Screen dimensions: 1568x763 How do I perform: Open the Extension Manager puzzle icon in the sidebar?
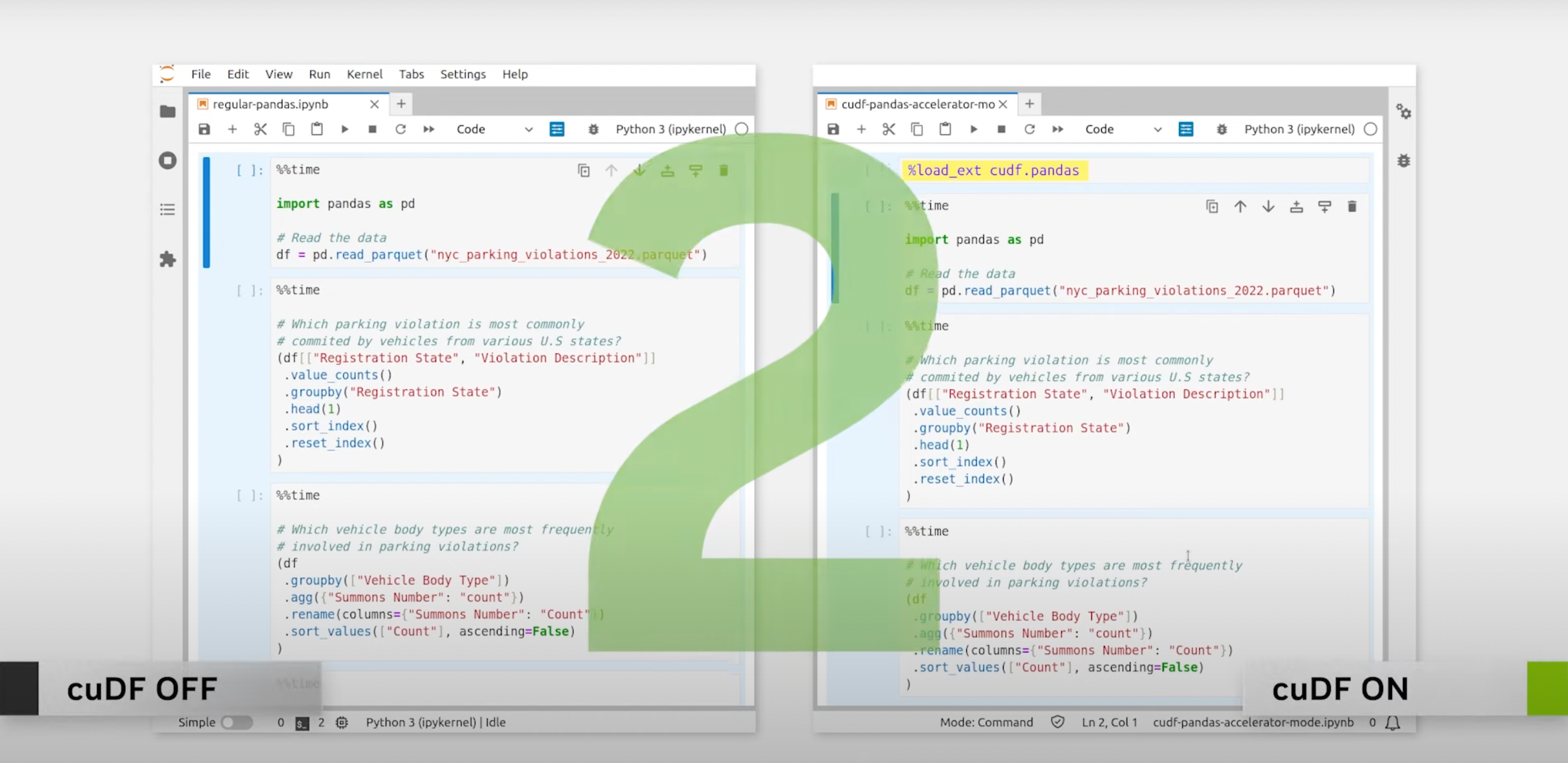click(167, 260)
